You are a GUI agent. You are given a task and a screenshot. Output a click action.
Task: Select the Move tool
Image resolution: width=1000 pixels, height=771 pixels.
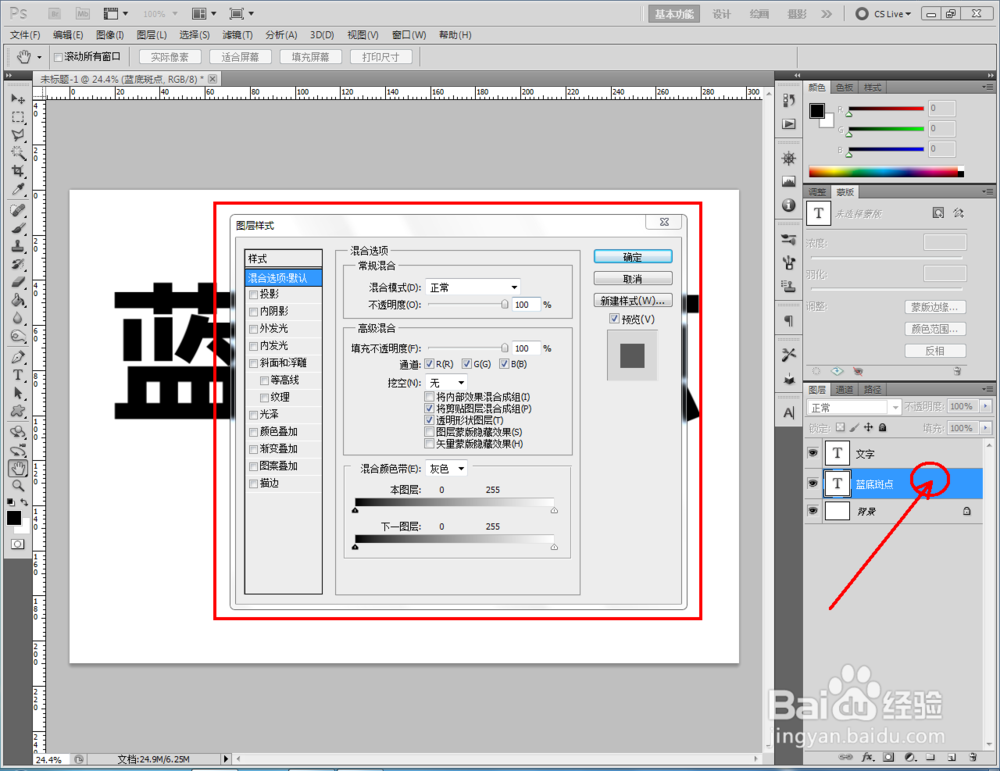click(x=18, y=99)
